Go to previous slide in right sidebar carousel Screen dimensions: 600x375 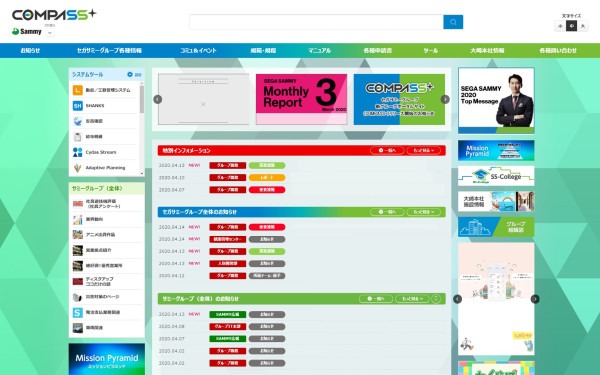click(458, 299)
